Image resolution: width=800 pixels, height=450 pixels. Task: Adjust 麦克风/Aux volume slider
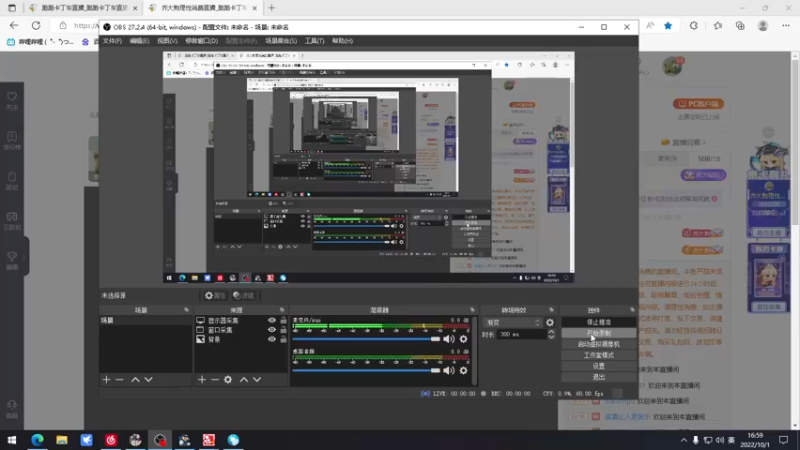pos(366,339)
